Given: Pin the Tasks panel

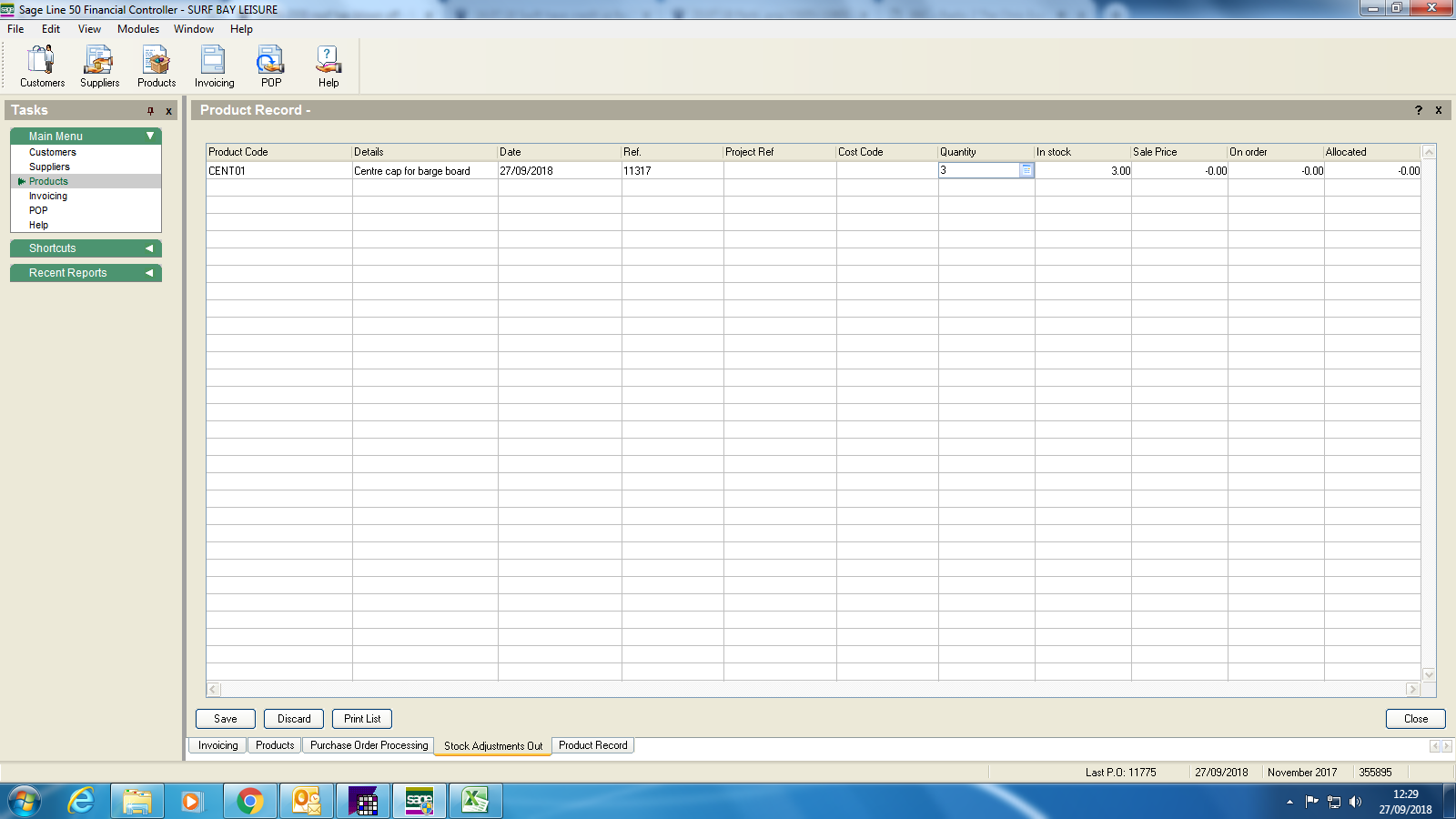Looking at the screenshot, I should (150, 111).
